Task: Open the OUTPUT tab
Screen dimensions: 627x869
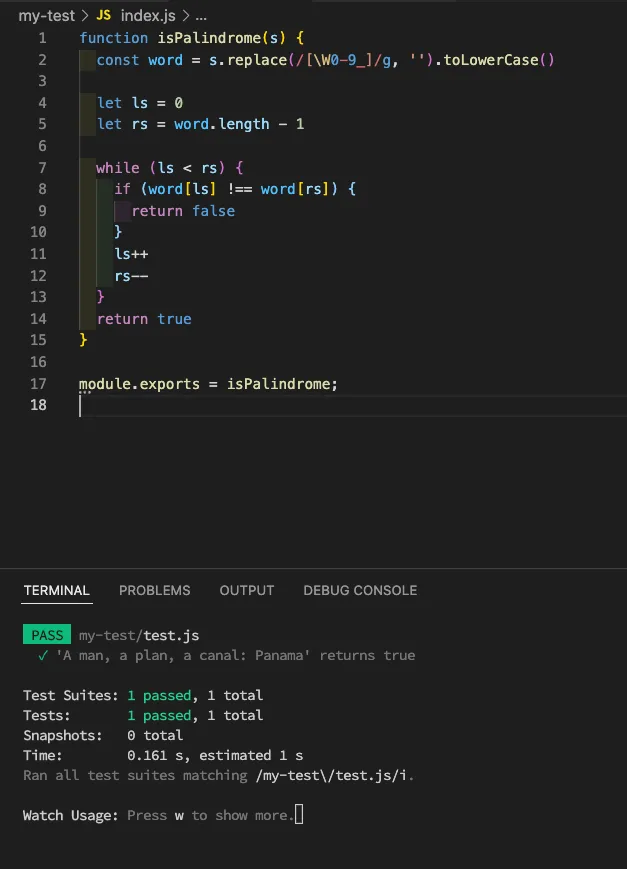Action: [x=247, y=590]
